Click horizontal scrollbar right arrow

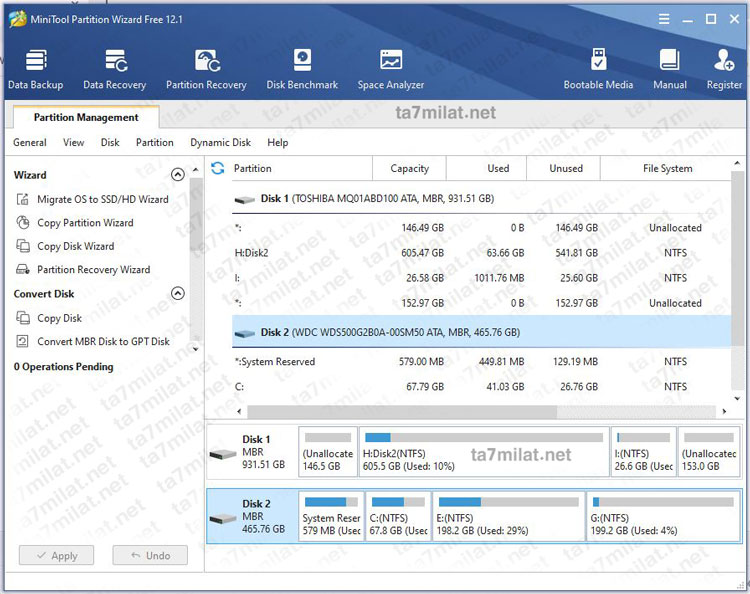[x=724, y=411]
